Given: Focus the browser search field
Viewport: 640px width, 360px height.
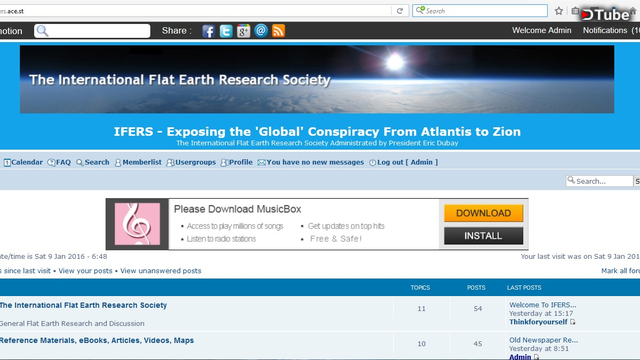Looking at the screenshot, I should [x=480, y=11].
